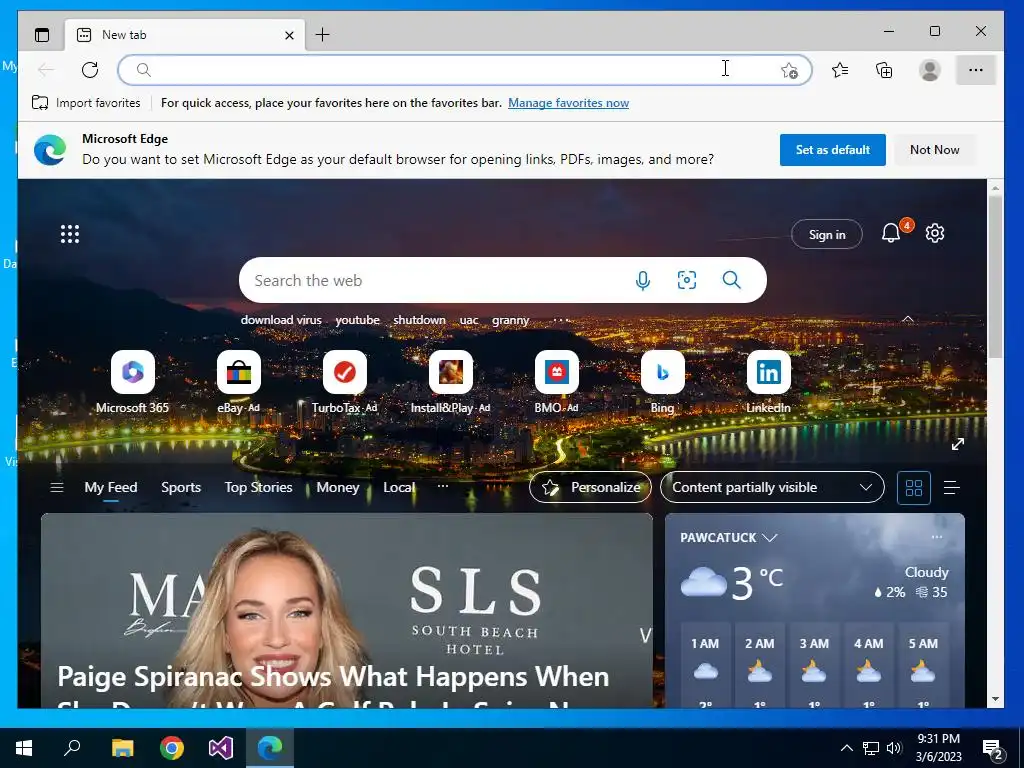Launch Google Chrome from taskbar

[x=172, y=748]
